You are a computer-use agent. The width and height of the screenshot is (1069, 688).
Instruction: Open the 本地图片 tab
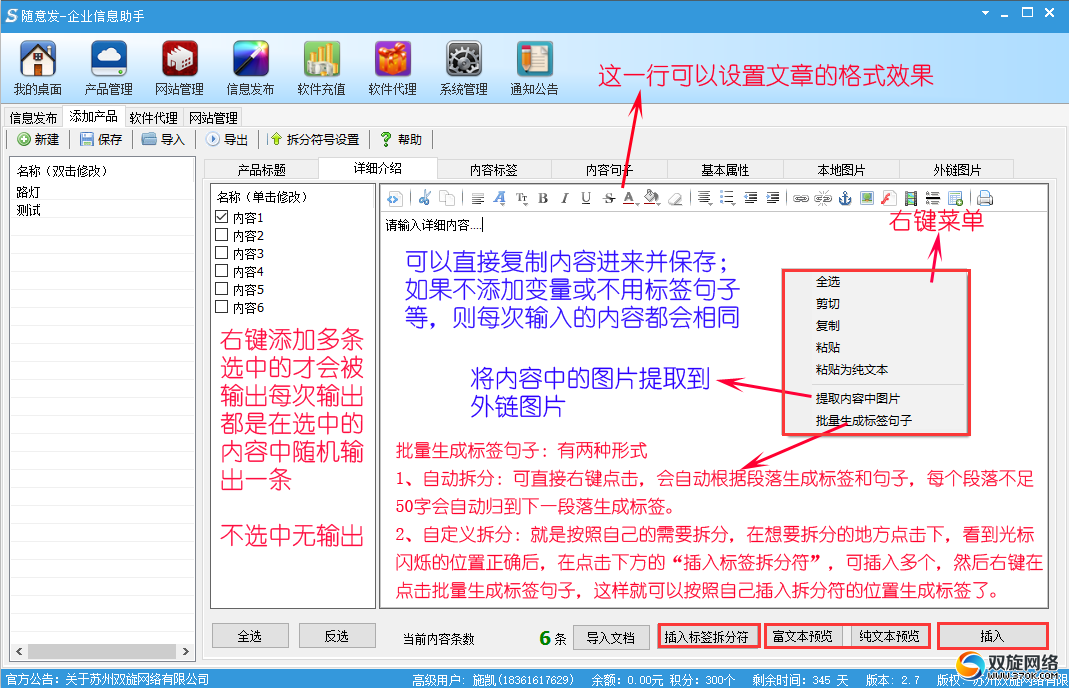pos(841,170)
